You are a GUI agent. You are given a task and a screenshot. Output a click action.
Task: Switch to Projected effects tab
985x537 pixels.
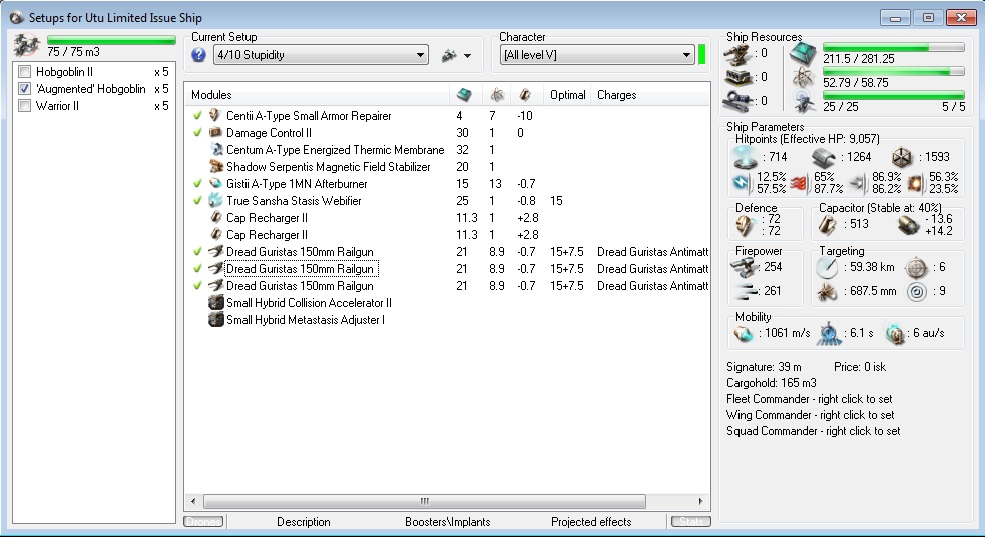[591, 522]
